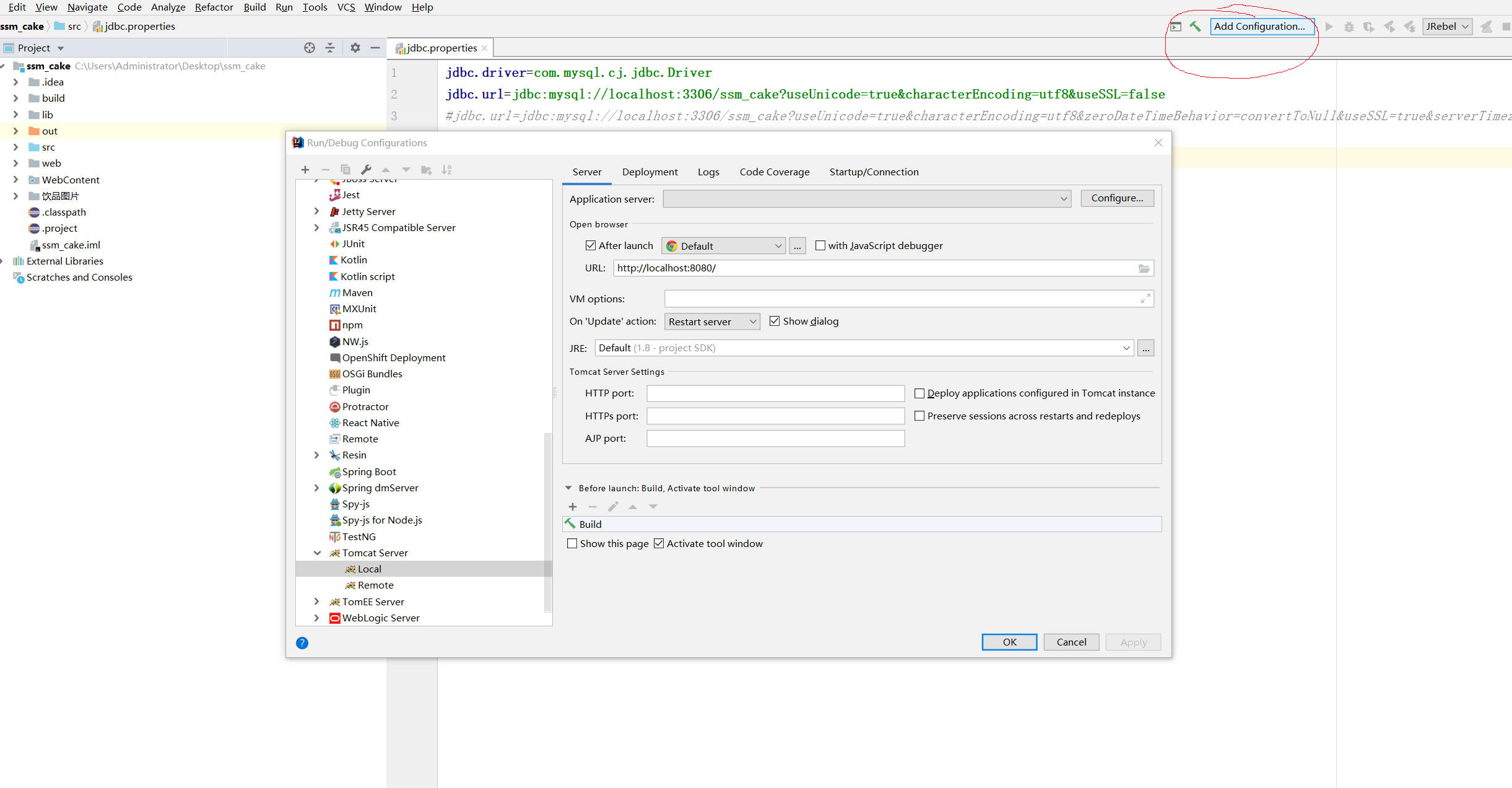Expand VM options field icon
1512x788 pixels.
(x=1145, y=299)
